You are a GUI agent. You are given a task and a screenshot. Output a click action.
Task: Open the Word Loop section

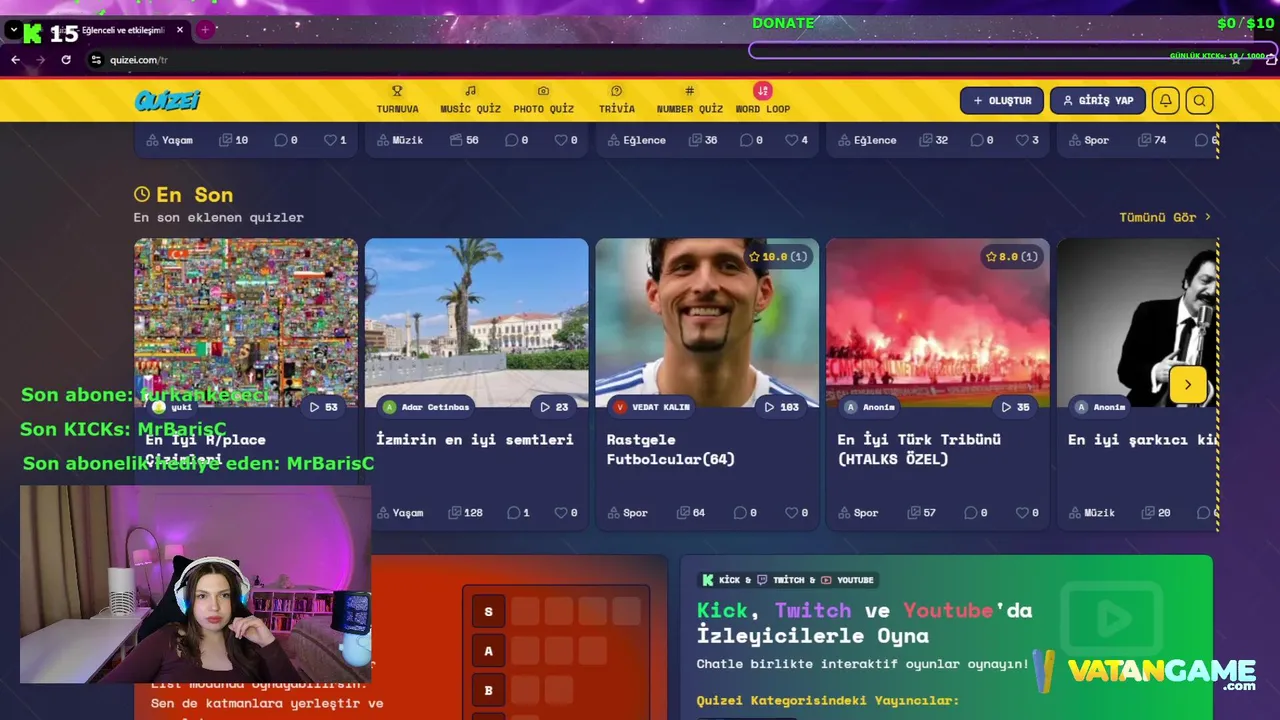click(763, 99)
